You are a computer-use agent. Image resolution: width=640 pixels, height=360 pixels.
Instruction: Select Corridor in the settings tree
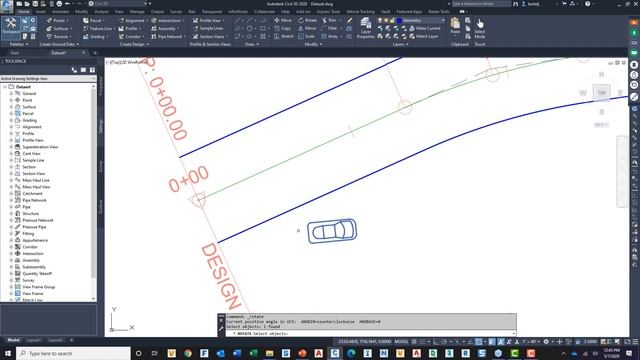click(x=30, y=247)
